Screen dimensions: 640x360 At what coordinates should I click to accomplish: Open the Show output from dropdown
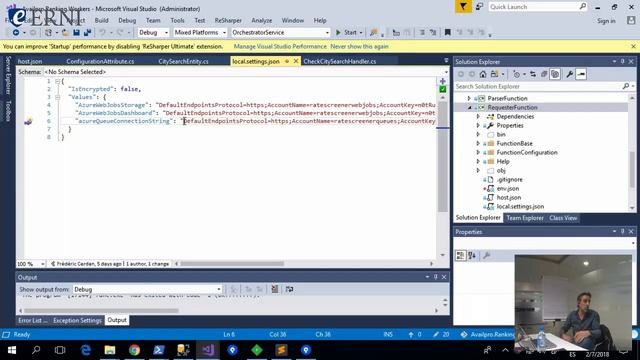[x=147, y=289]
